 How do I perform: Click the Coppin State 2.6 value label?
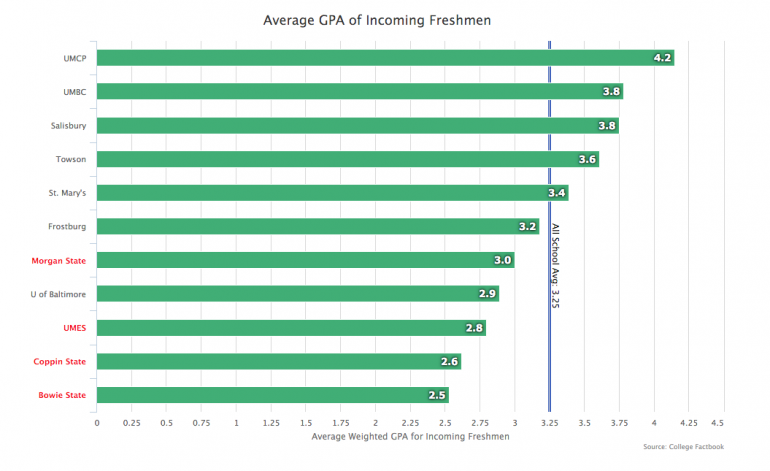pos(450,362)
